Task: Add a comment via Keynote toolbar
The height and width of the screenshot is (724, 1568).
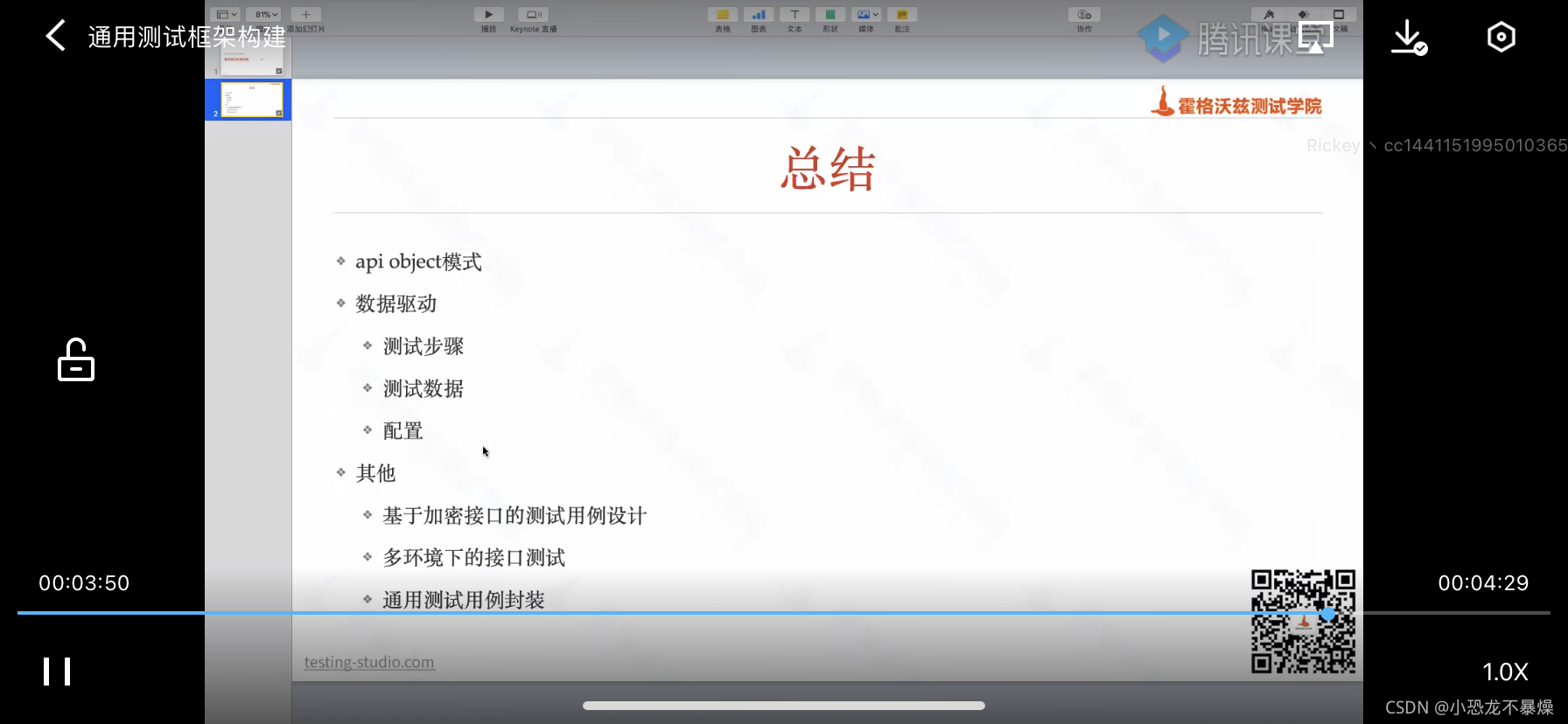Action: click(902, 15)
